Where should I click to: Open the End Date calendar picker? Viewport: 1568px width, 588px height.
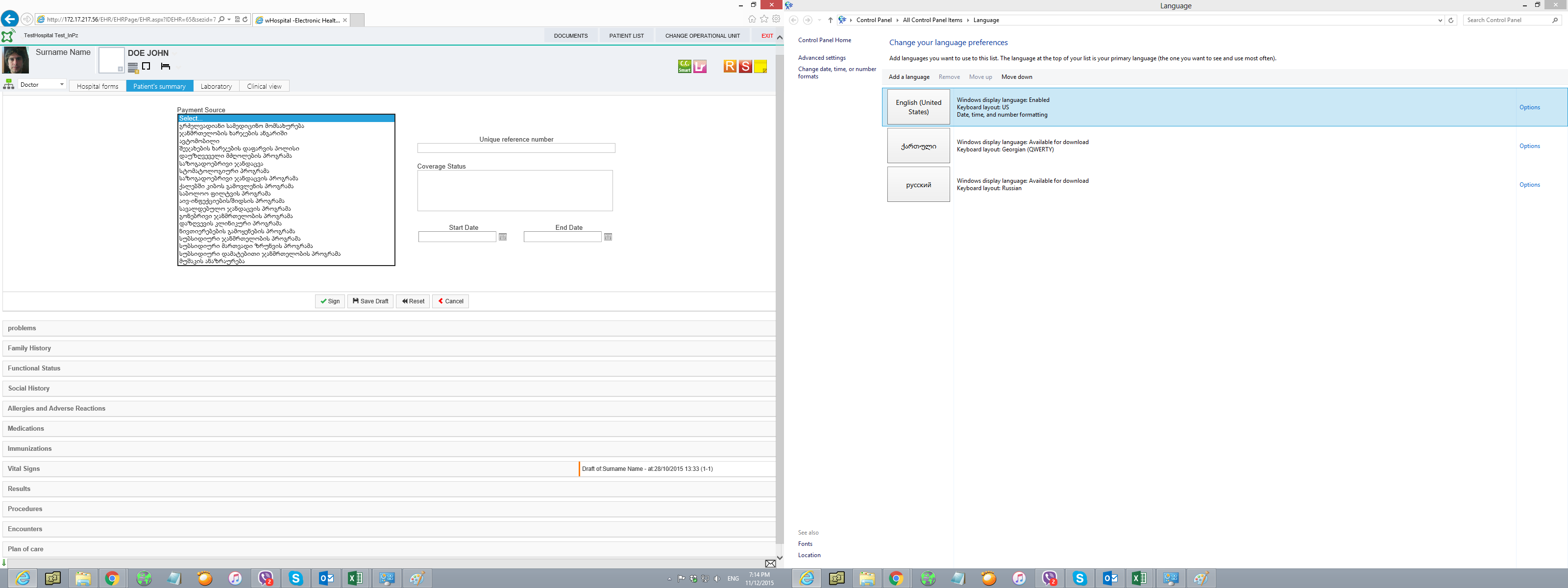(x=608, y=237)
